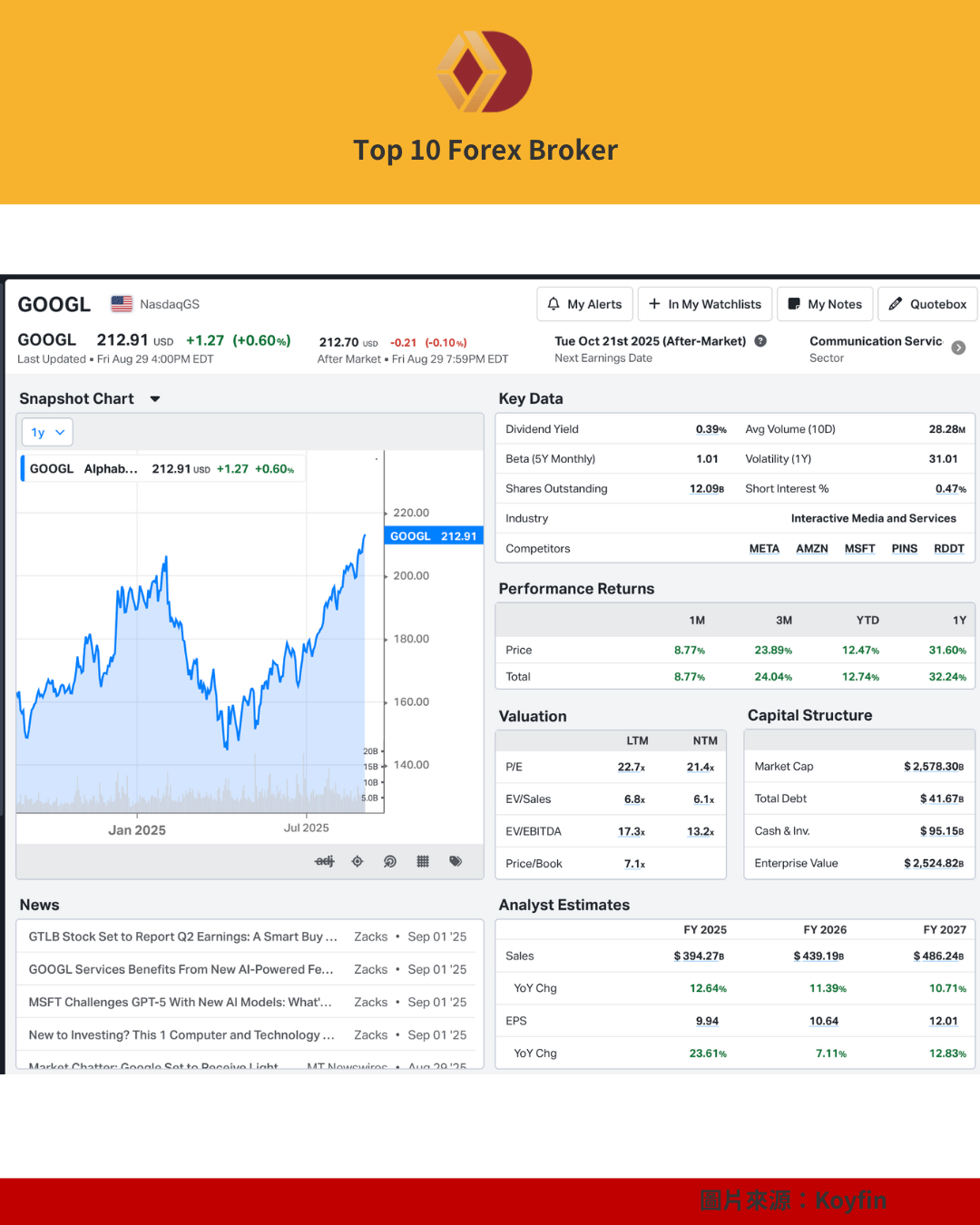Click the sector arrow circle icon
980x1225 pixels.
pos(958,348)
